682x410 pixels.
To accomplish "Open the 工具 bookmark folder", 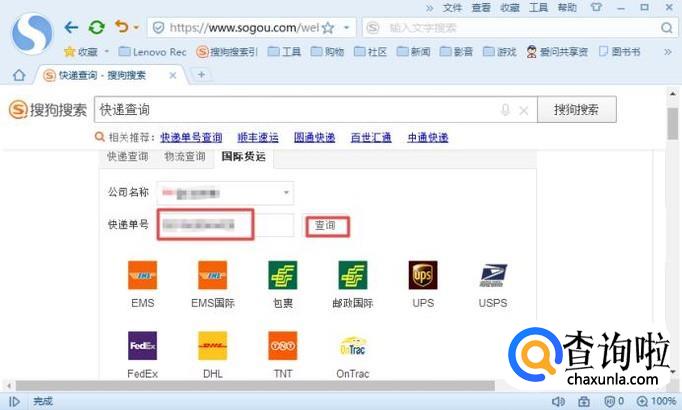I will tap(284, 52).
